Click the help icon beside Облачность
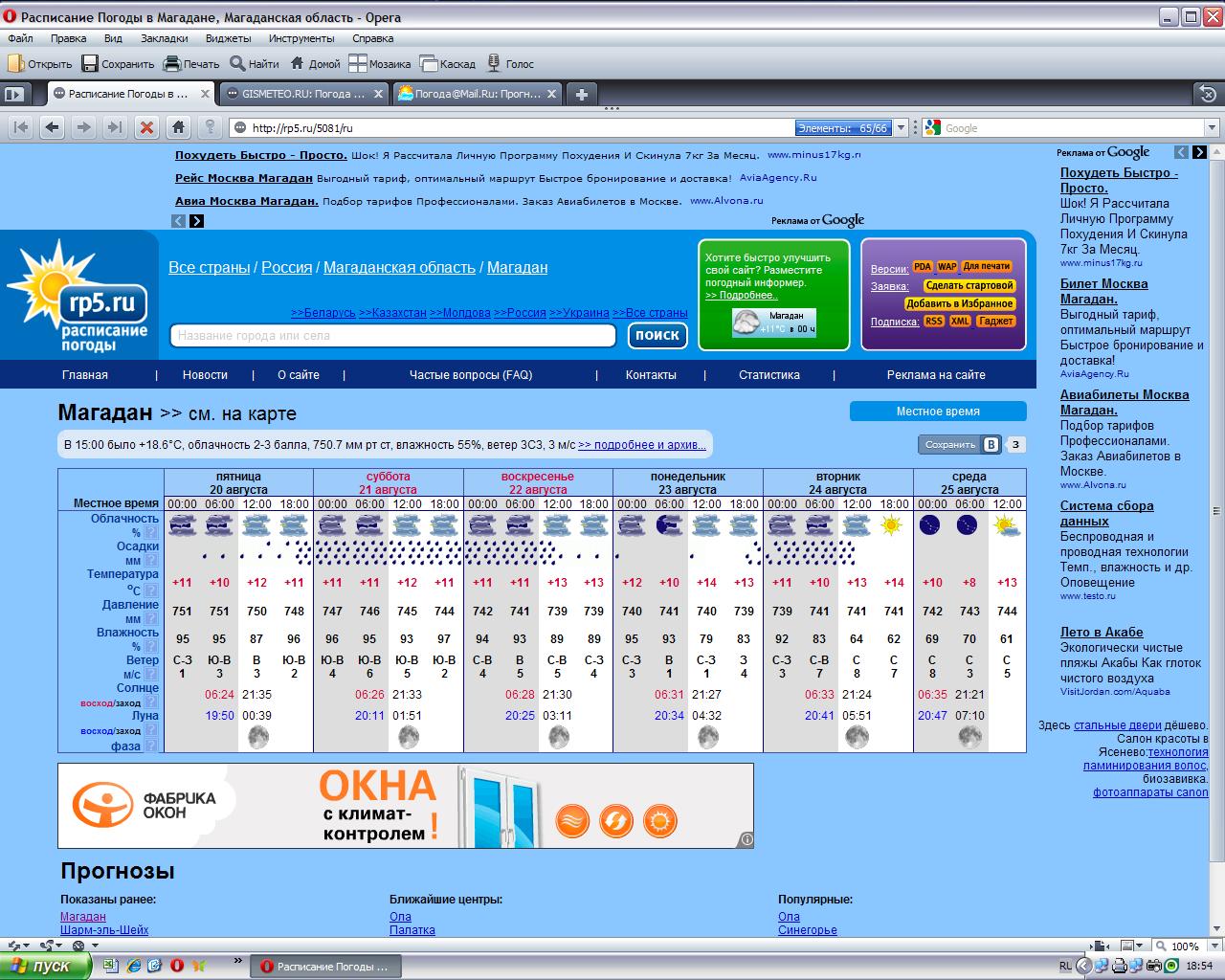The height and width of the screenshot is (980, 1225). 150,533
